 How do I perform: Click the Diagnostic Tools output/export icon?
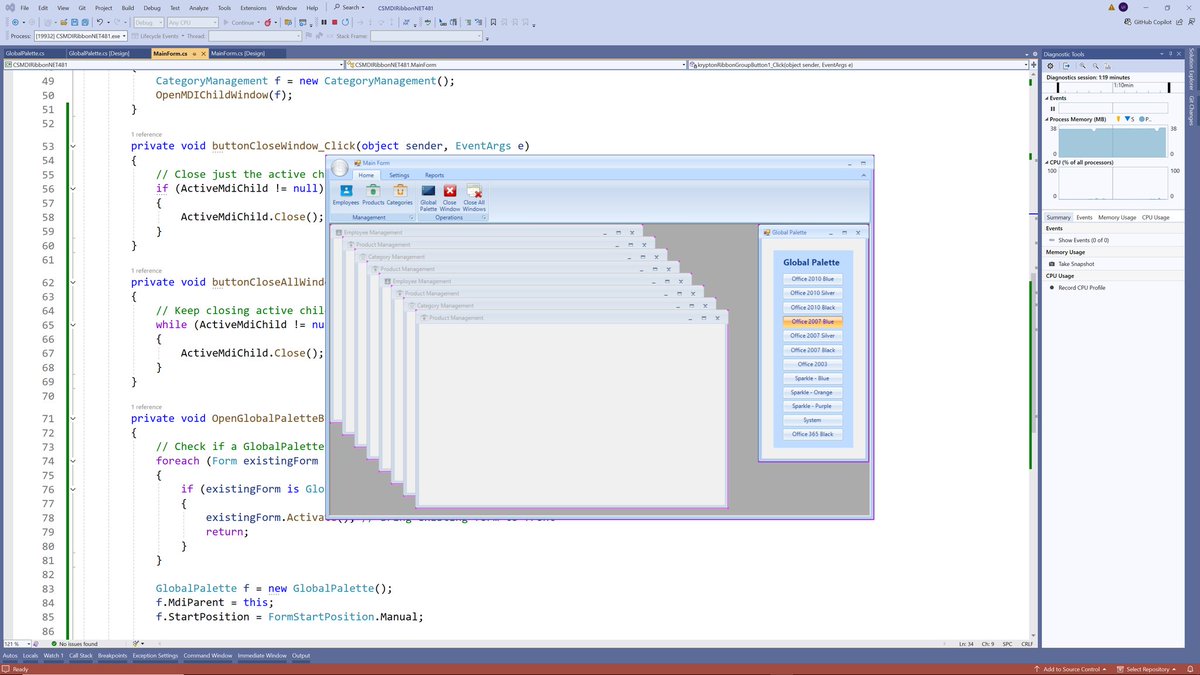coord(1066,65)
